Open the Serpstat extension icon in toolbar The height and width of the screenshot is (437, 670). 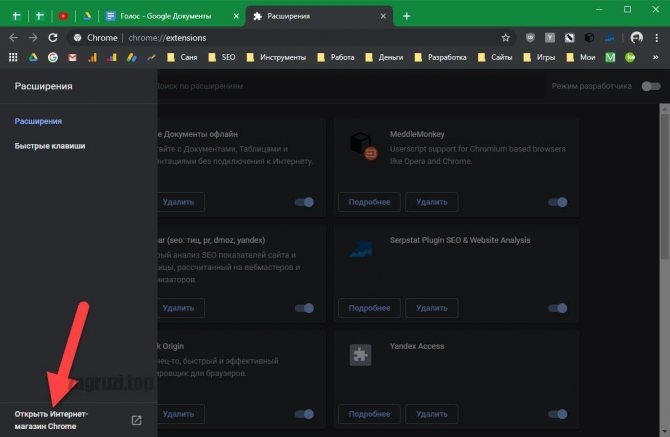click(609, 38)
